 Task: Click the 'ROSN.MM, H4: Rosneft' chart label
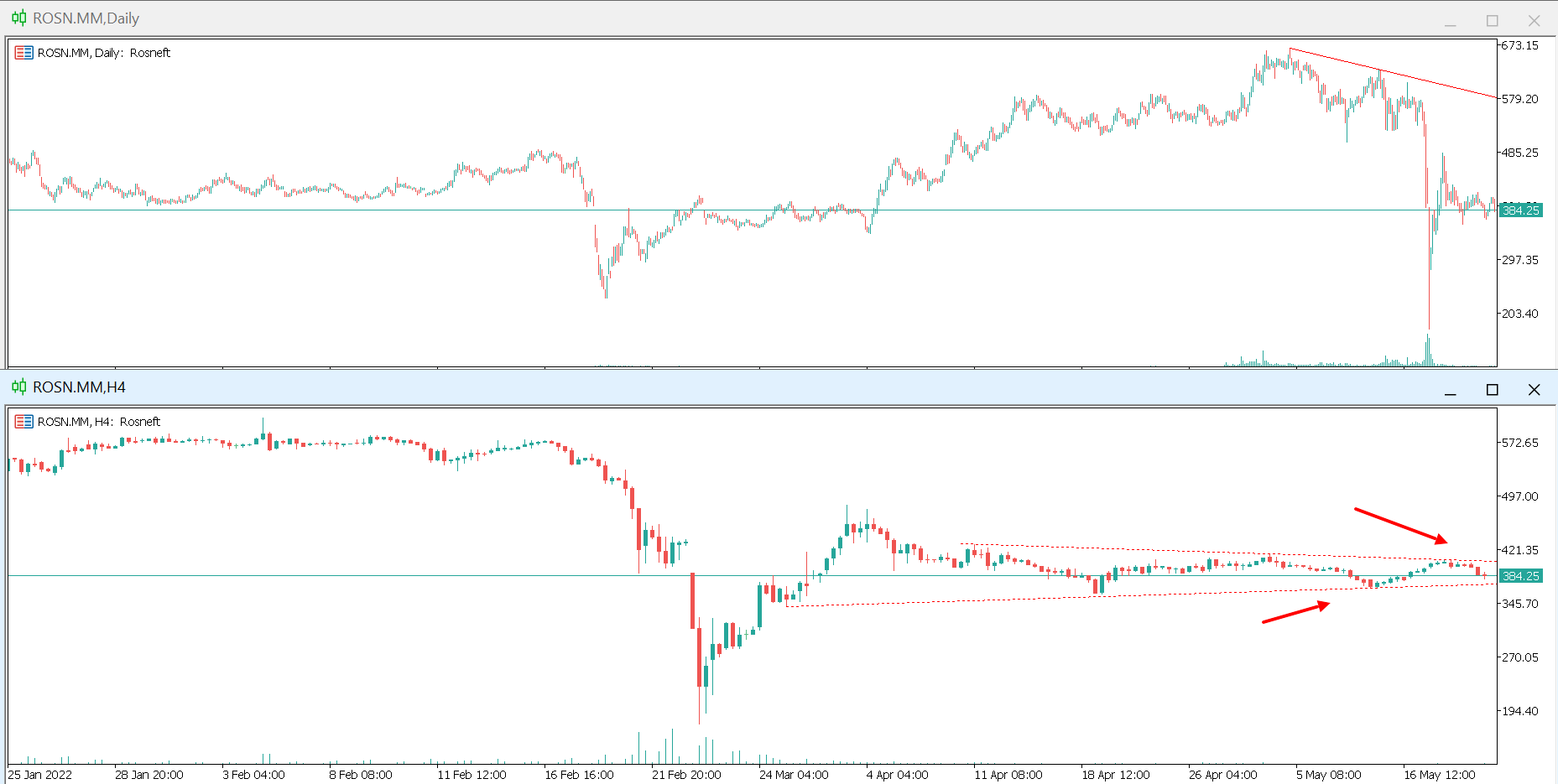click(99, 422)
